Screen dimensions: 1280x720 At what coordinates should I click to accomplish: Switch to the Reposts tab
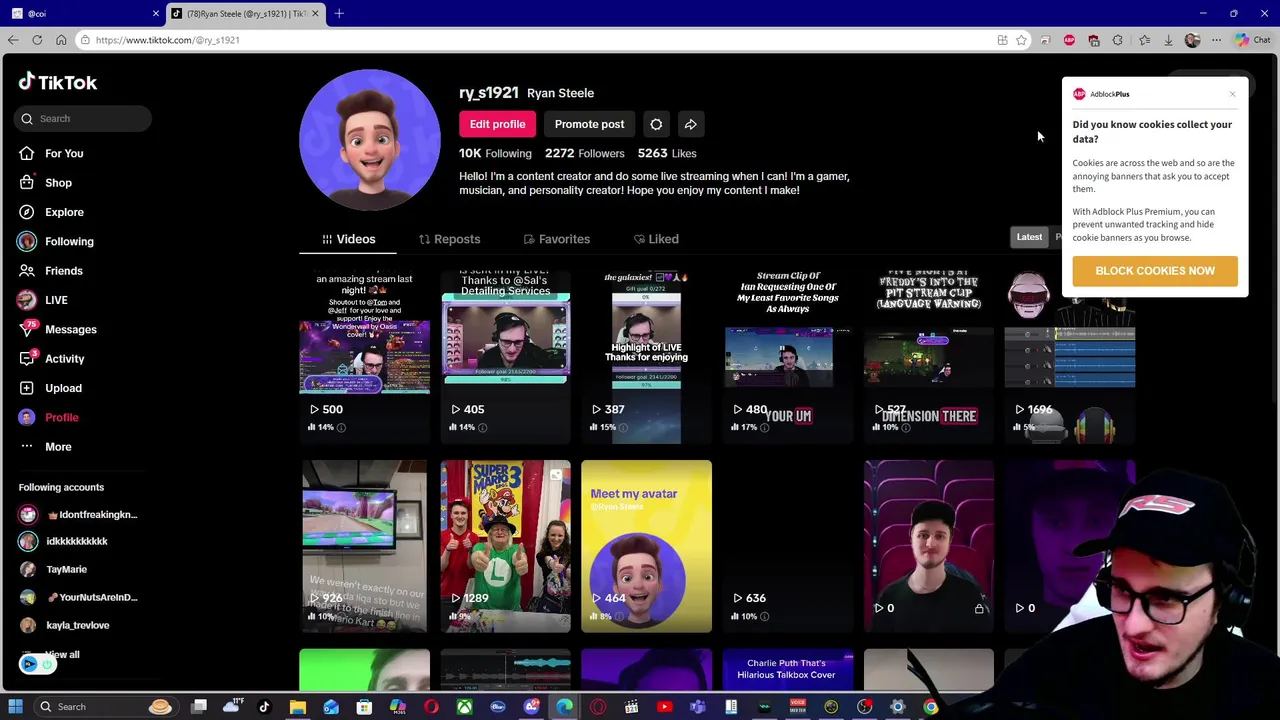coord(450,239)
